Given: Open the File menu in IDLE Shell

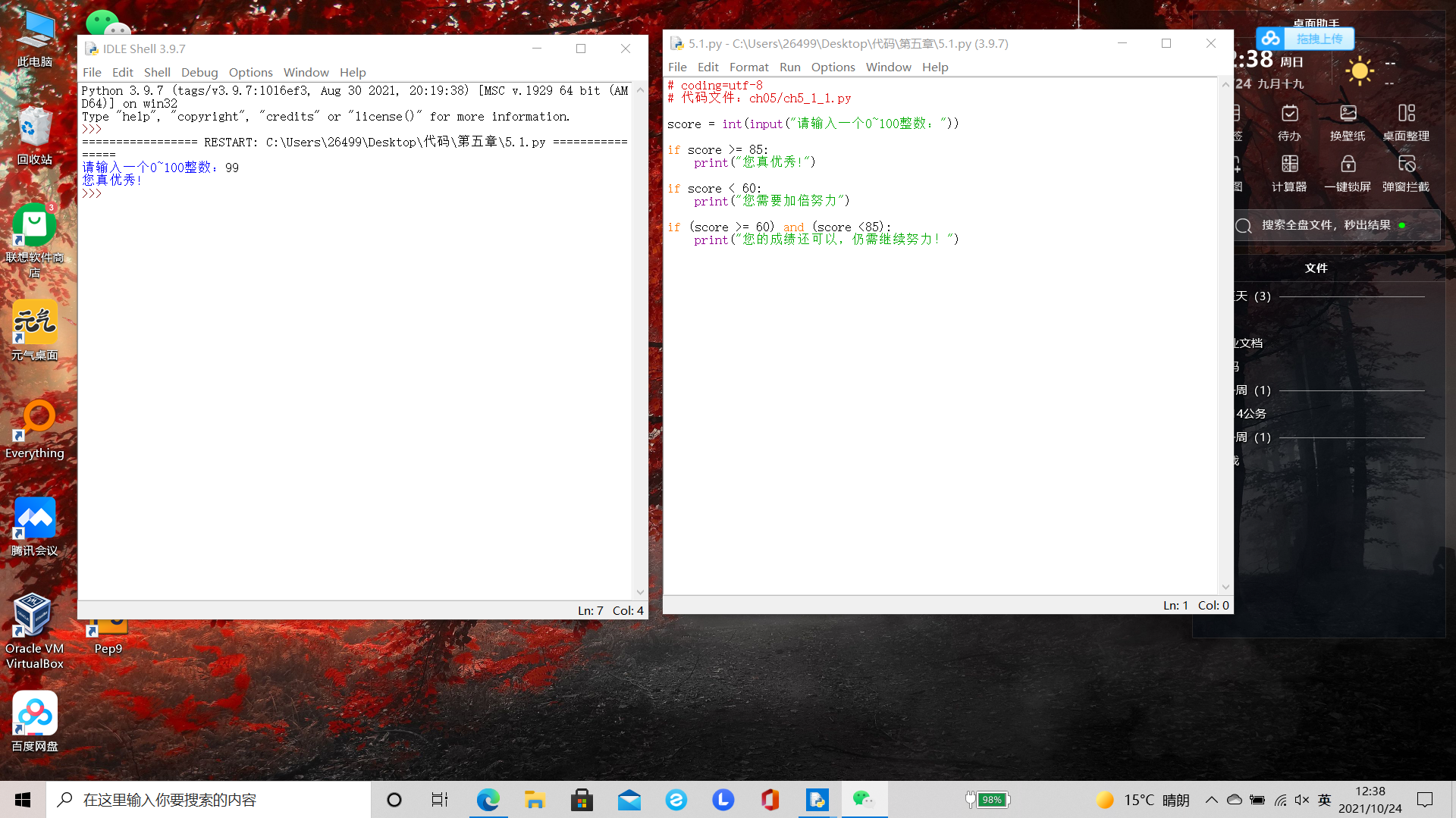Looking at the screenshot, I should tap(92, 72).
